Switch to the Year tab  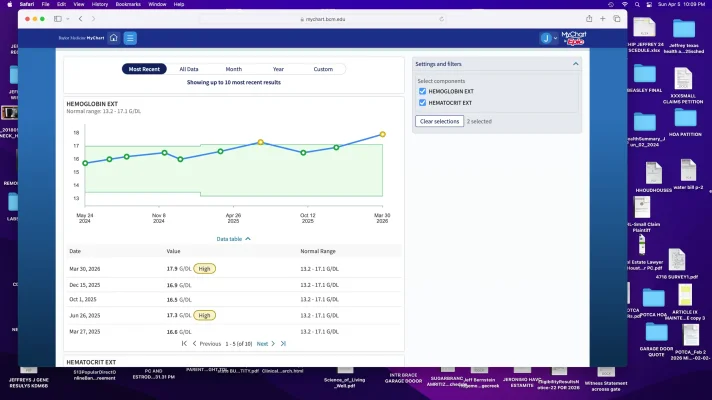278,69
